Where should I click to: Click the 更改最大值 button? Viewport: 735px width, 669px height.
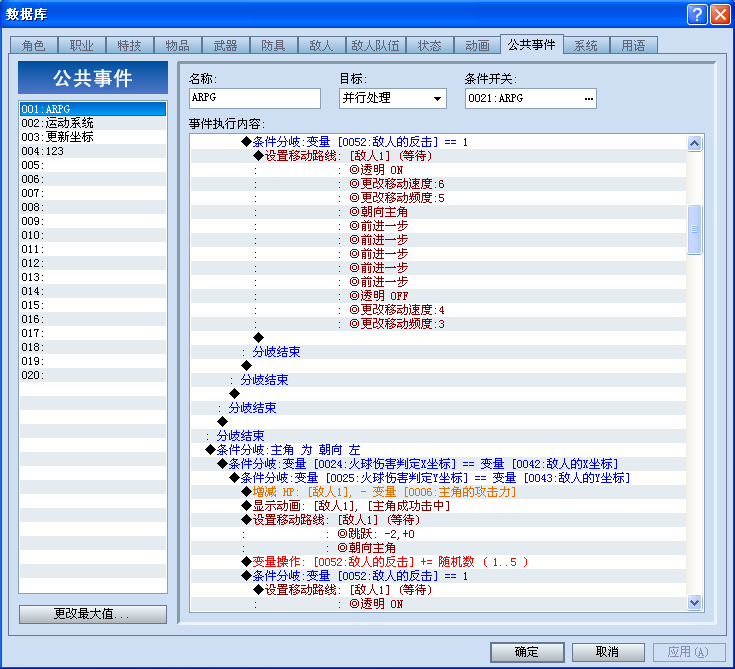tap(92, 614)
